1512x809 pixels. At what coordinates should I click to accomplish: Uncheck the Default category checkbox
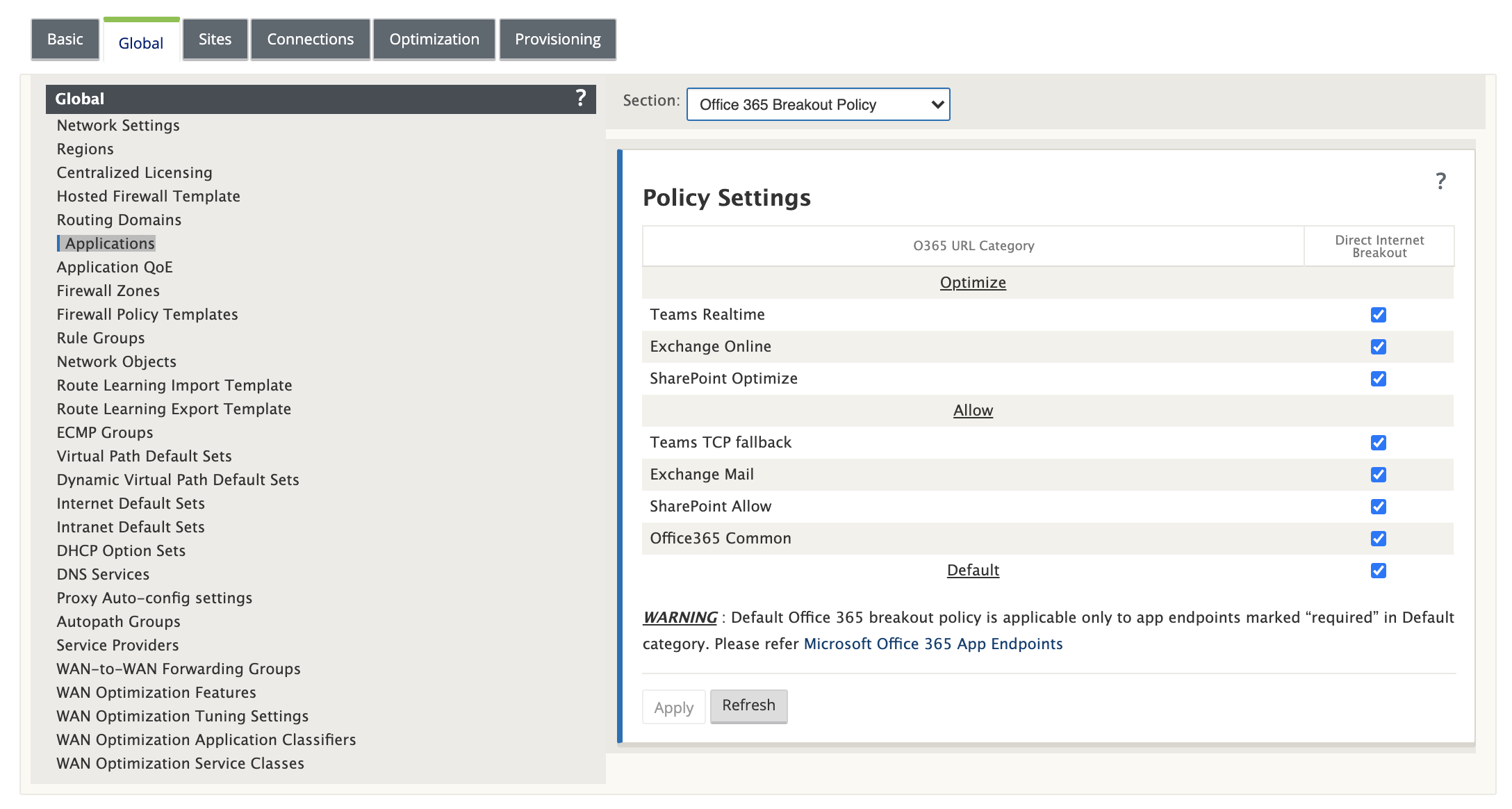coord(1379,571)
